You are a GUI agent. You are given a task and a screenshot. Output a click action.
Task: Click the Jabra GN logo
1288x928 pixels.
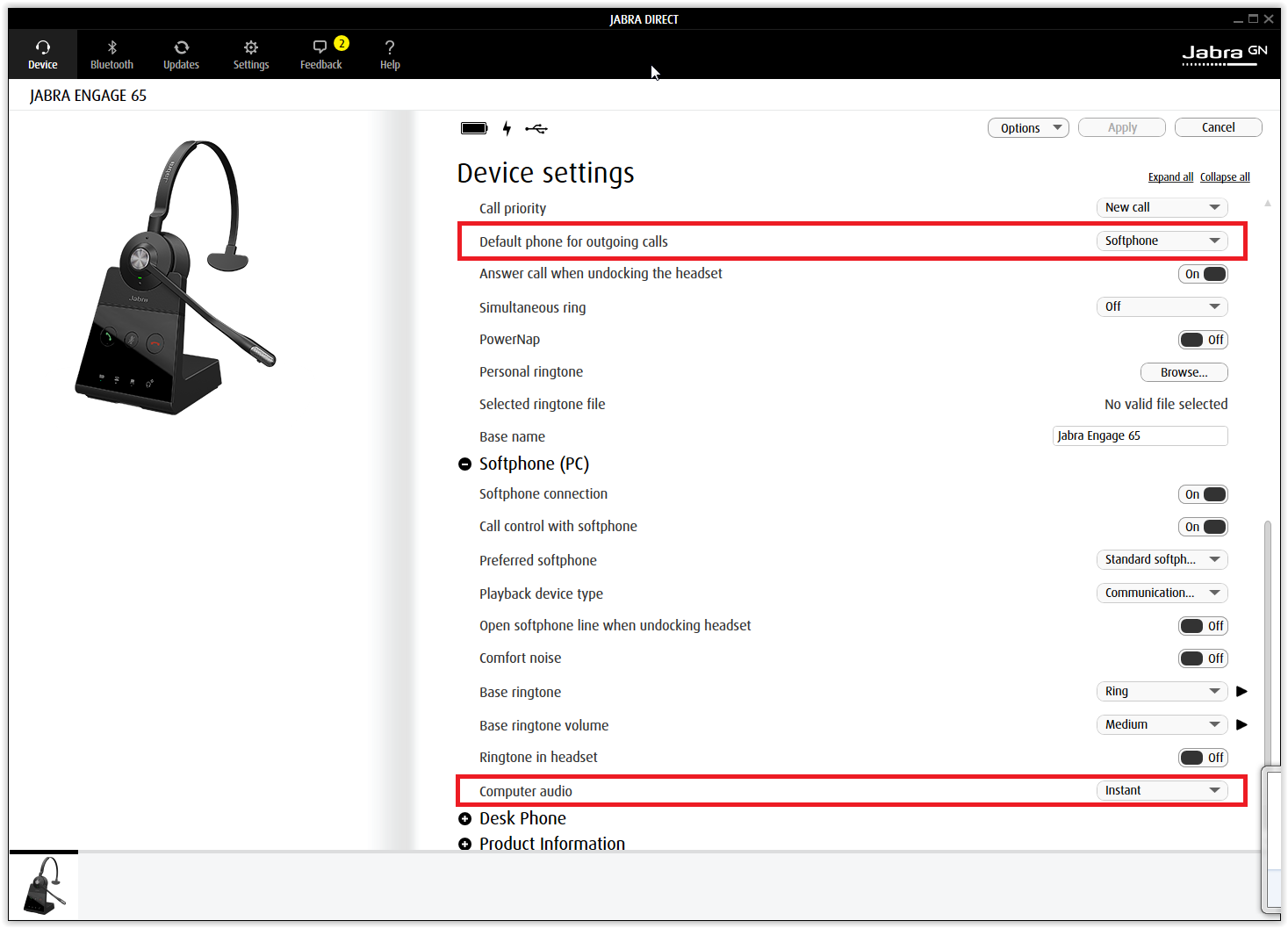pyautogui.click(x=1224, y=53)
